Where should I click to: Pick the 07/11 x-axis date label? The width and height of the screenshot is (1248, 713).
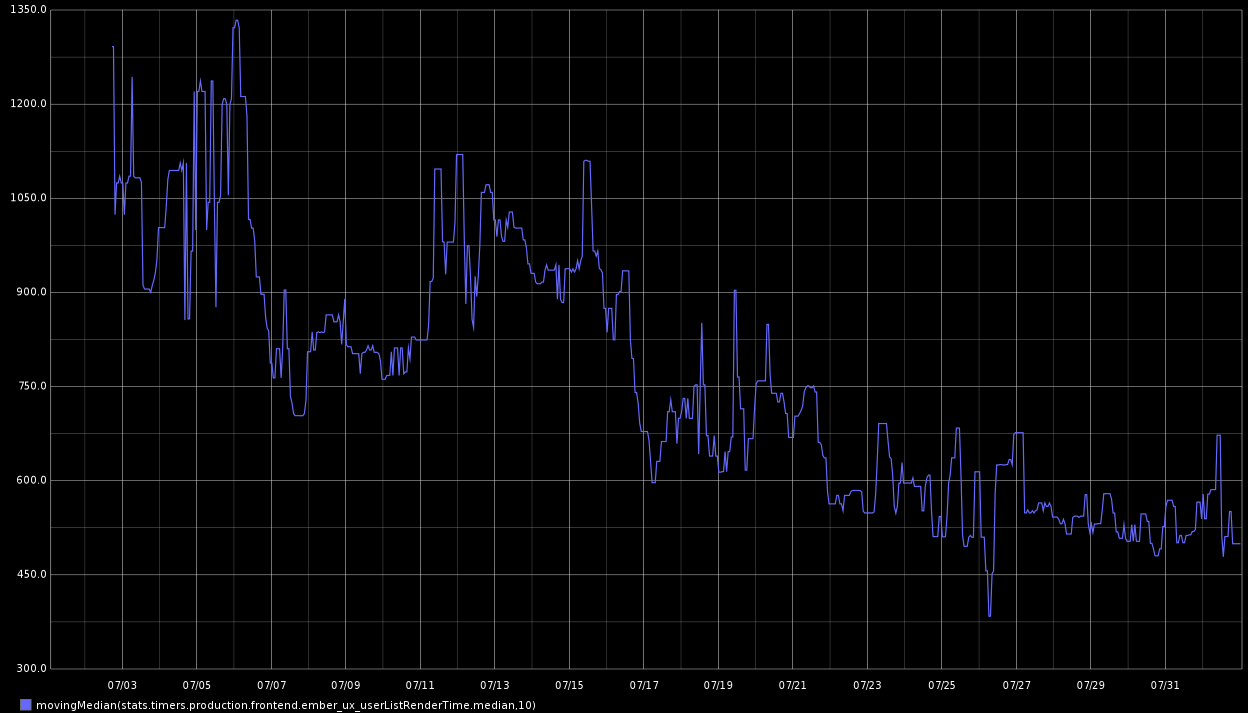pyautogui.click(x=420, y=685)
